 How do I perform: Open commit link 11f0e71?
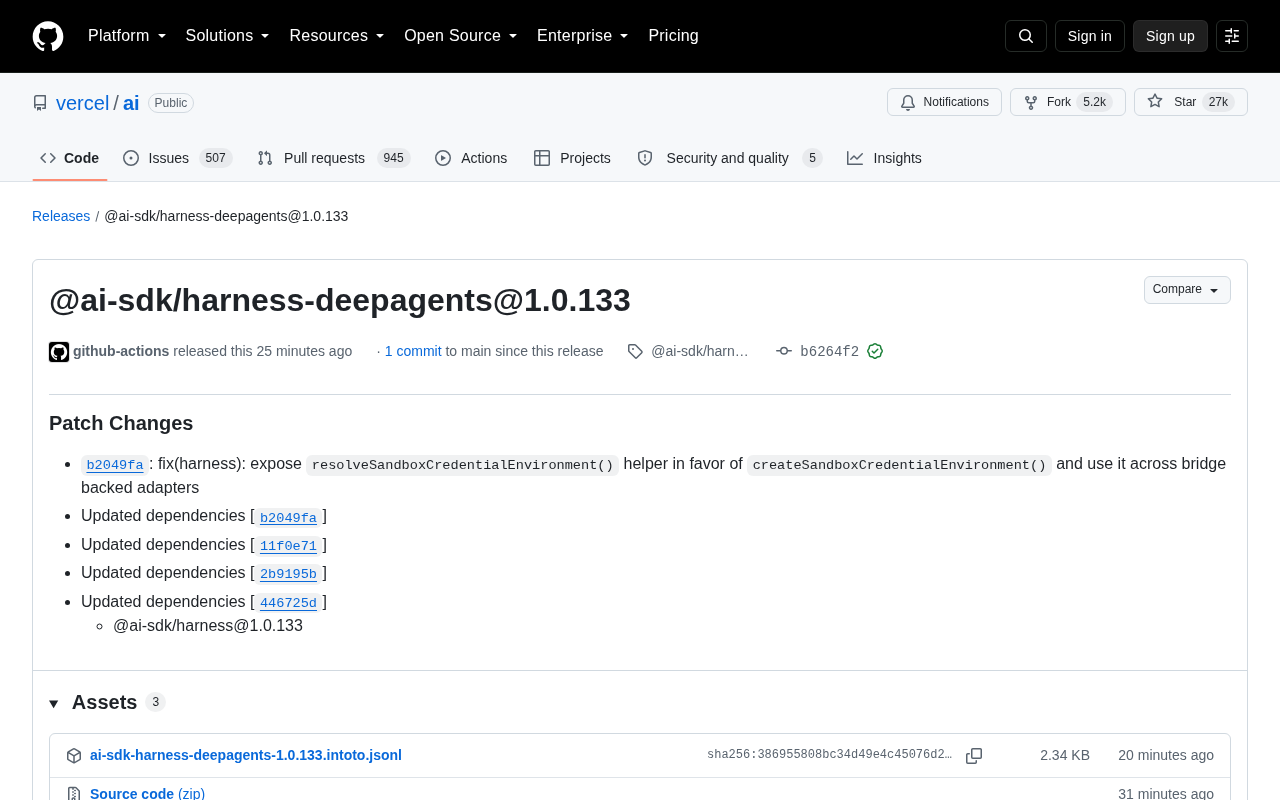pos(288,546)
